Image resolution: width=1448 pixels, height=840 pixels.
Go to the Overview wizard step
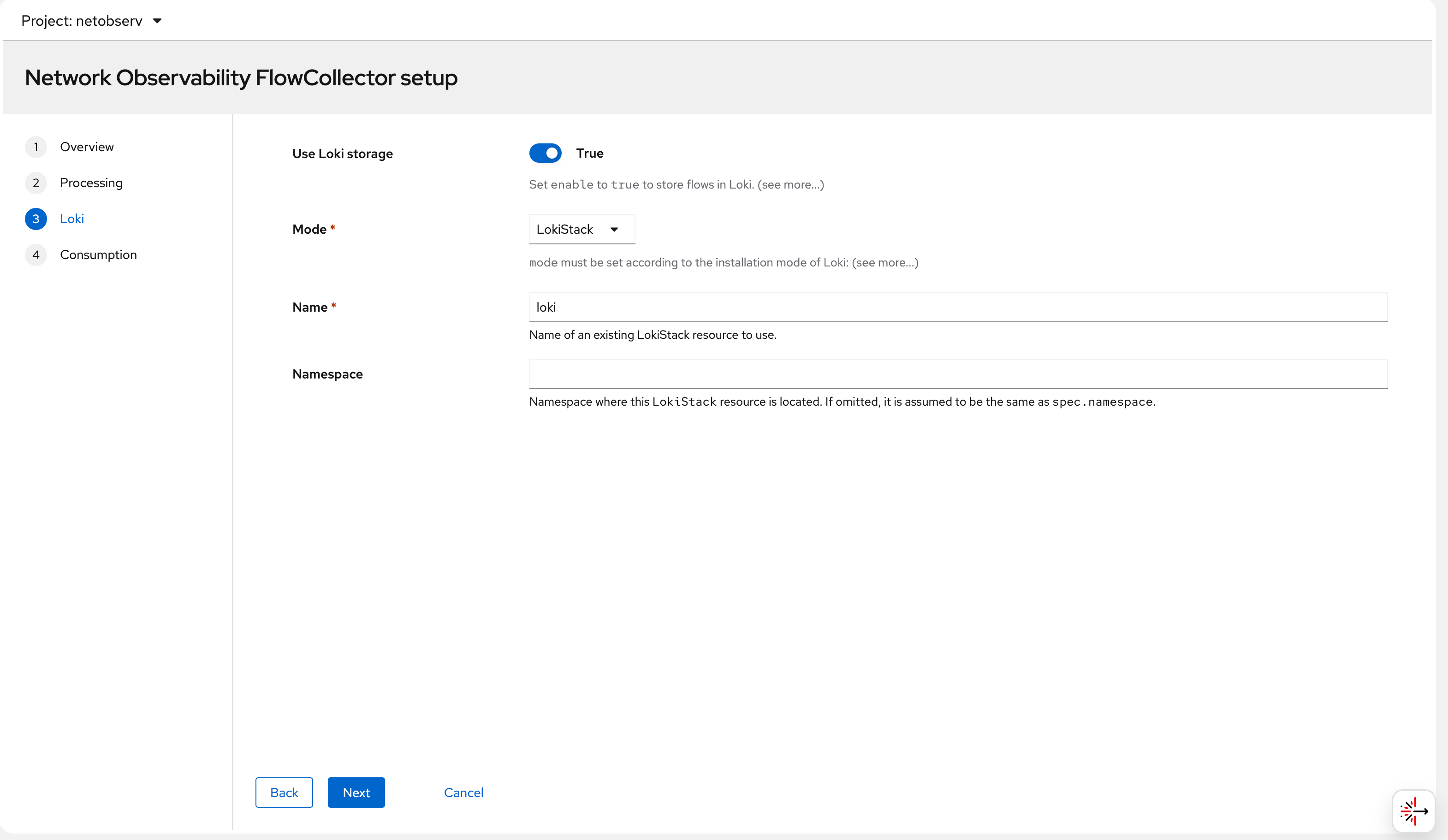(x=87, y=147)
